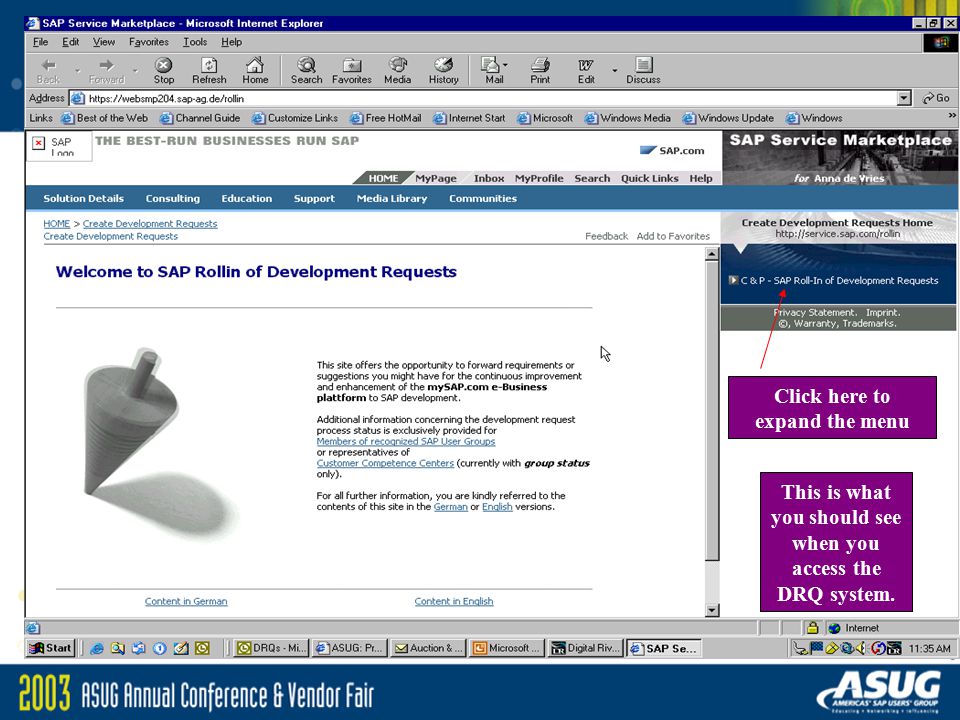Viewport: 960px width, 720px height.
Task: Open the Free HotMail links-bar shortcut
Action: point(386,118)
